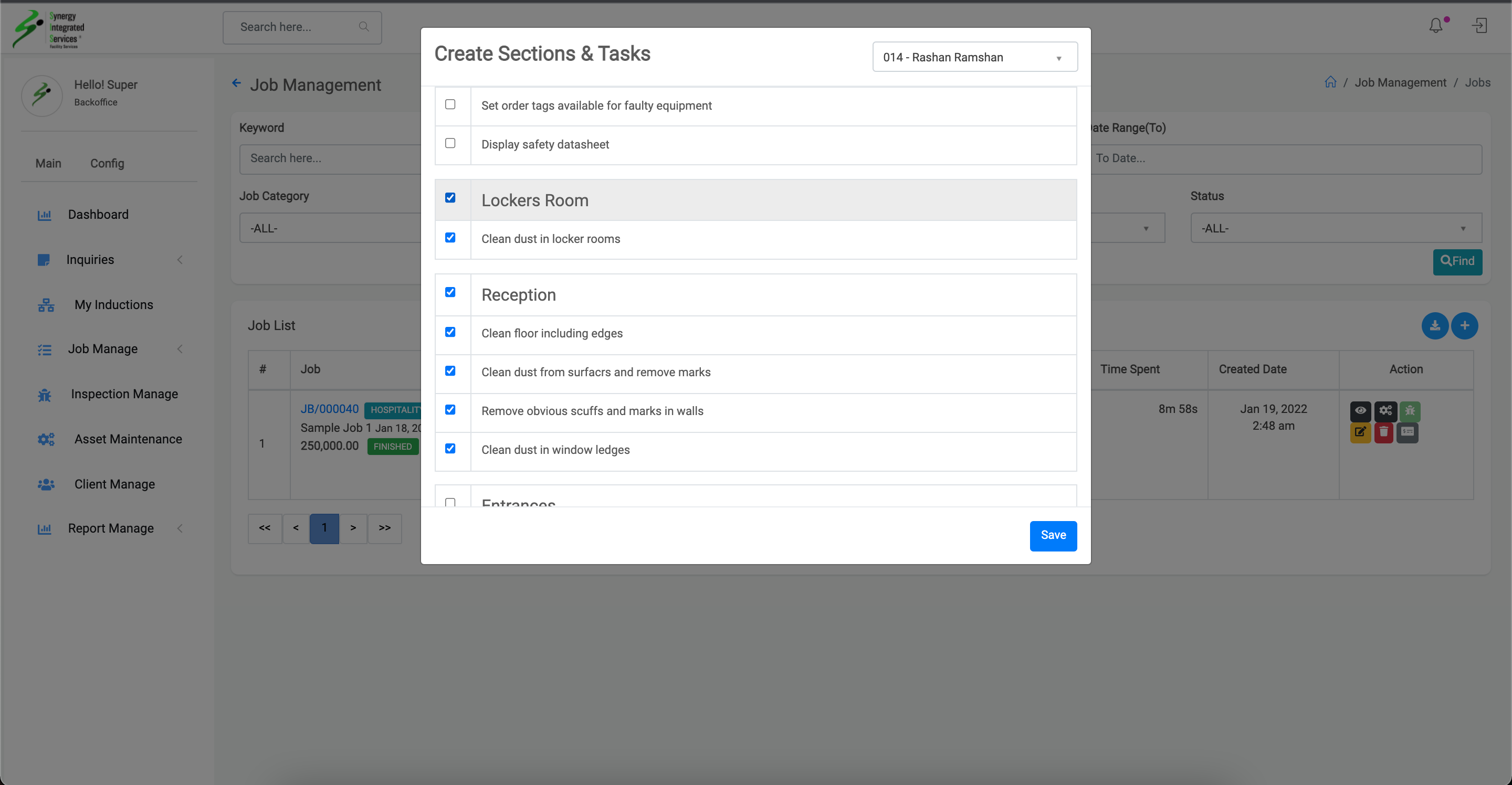Viewport: 1512px width, 785px height.
Task: Uncheck the Lockers Room section checkbox
Action: coord(450,198)
